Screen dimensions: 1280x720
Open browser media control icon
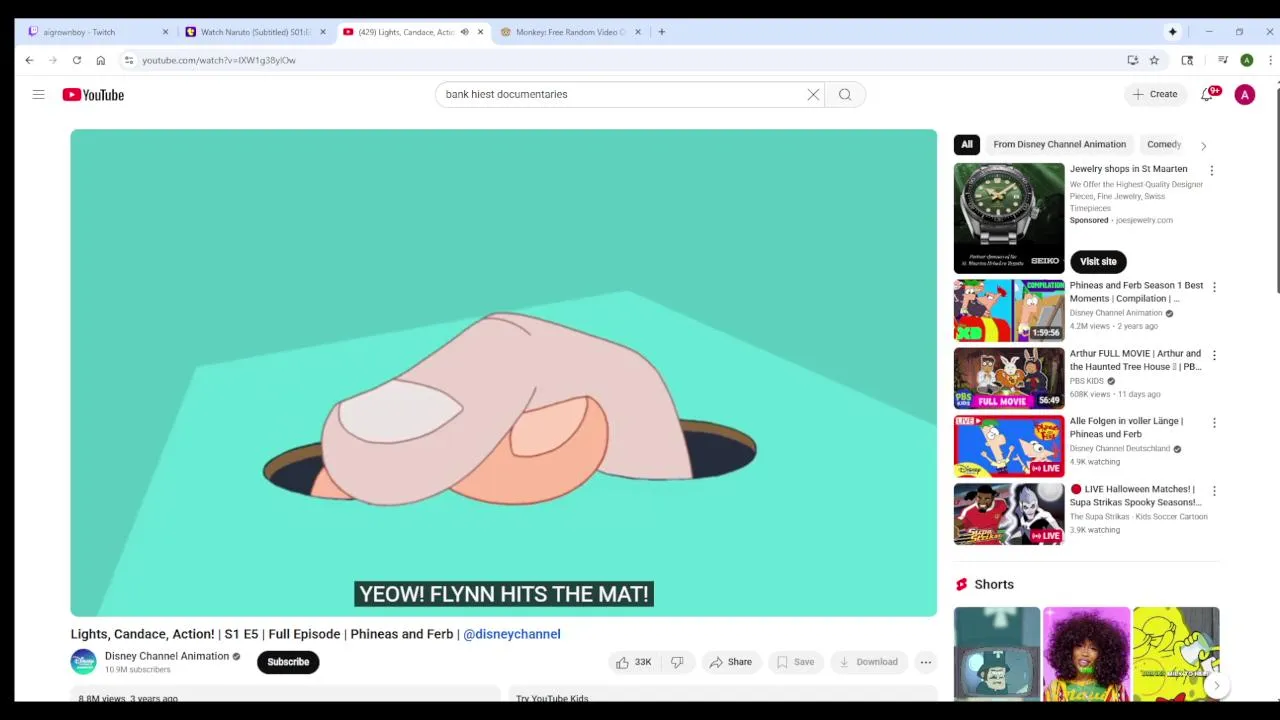tap(1222, 60)
